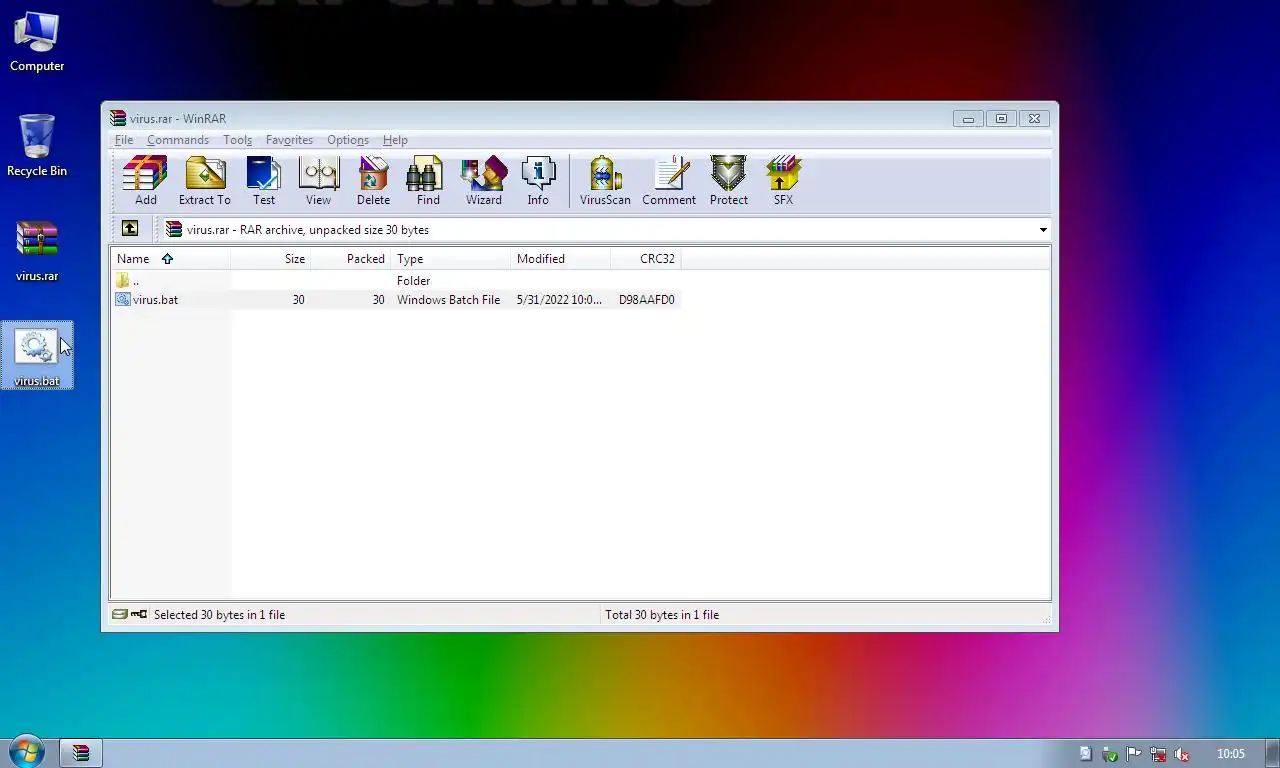Sort by Modified column header
The width and height of the screenshot is (1280, 768).
[560, 259]
